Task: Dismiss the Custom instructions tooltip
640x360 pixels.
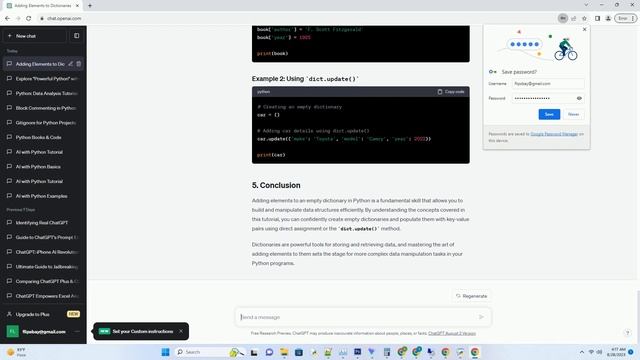Action: [x=181, y=331]
